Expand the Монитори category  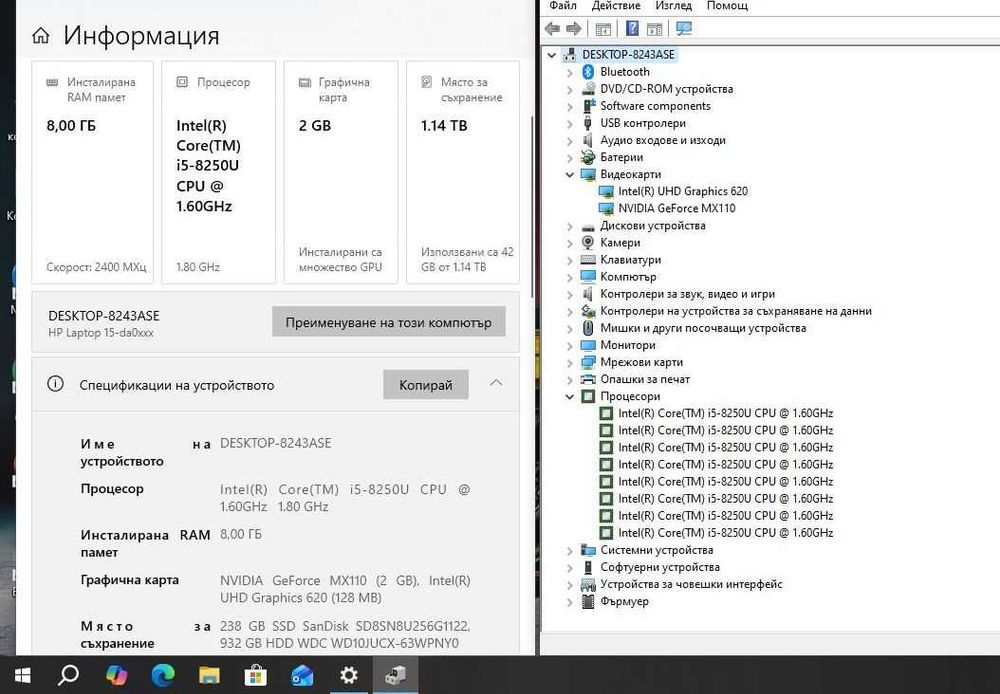tap(570, 345)
